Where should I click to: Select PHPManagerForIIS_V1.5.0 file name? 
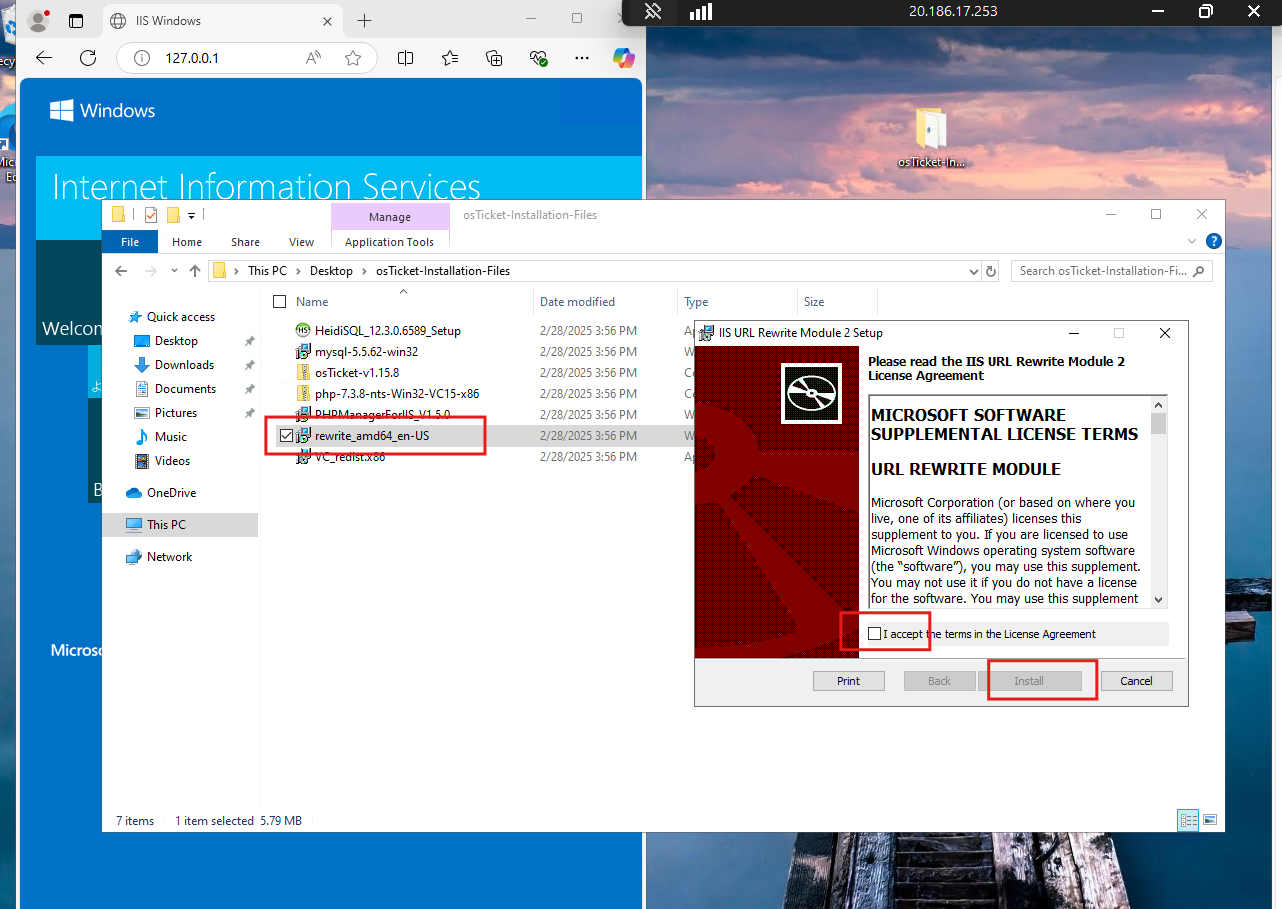(x=383, y=414)
